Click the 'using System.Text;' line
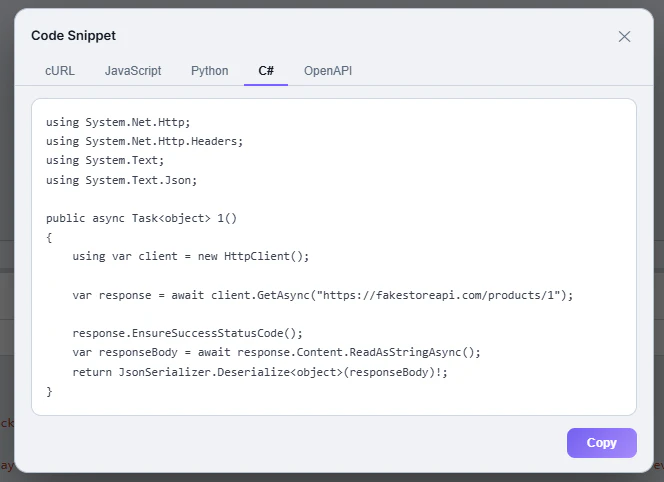This screenshot has height=482, width=664. [x=105, y=161]
